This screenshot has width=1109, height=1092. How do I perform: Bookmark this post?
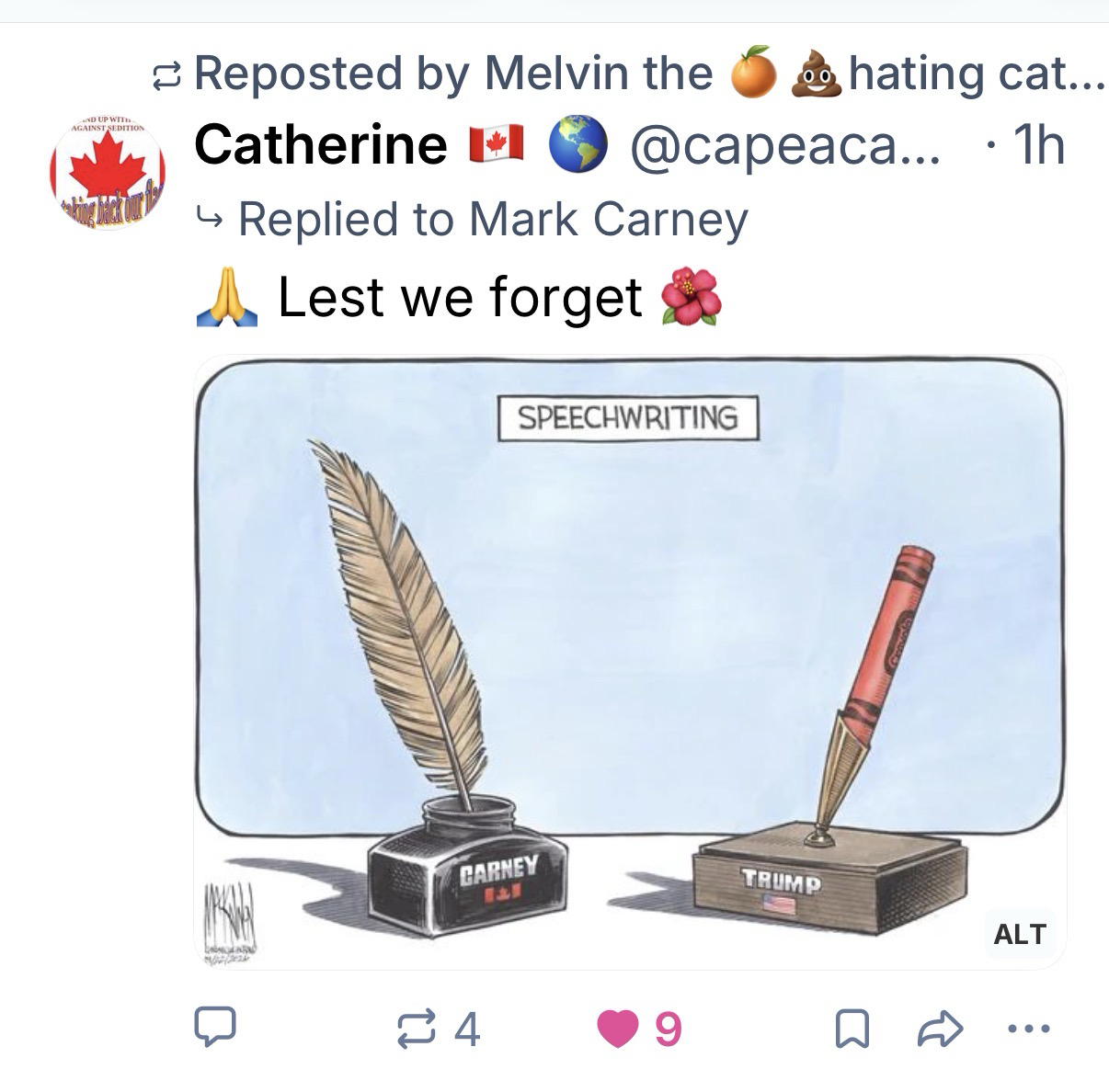coord(851,1029)
